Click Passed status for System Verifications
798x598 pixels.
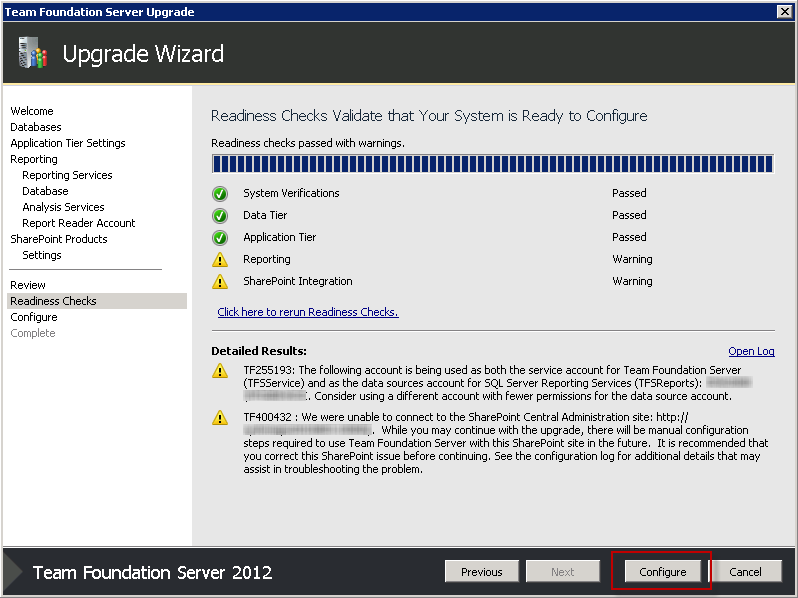(x=629, y=193)
